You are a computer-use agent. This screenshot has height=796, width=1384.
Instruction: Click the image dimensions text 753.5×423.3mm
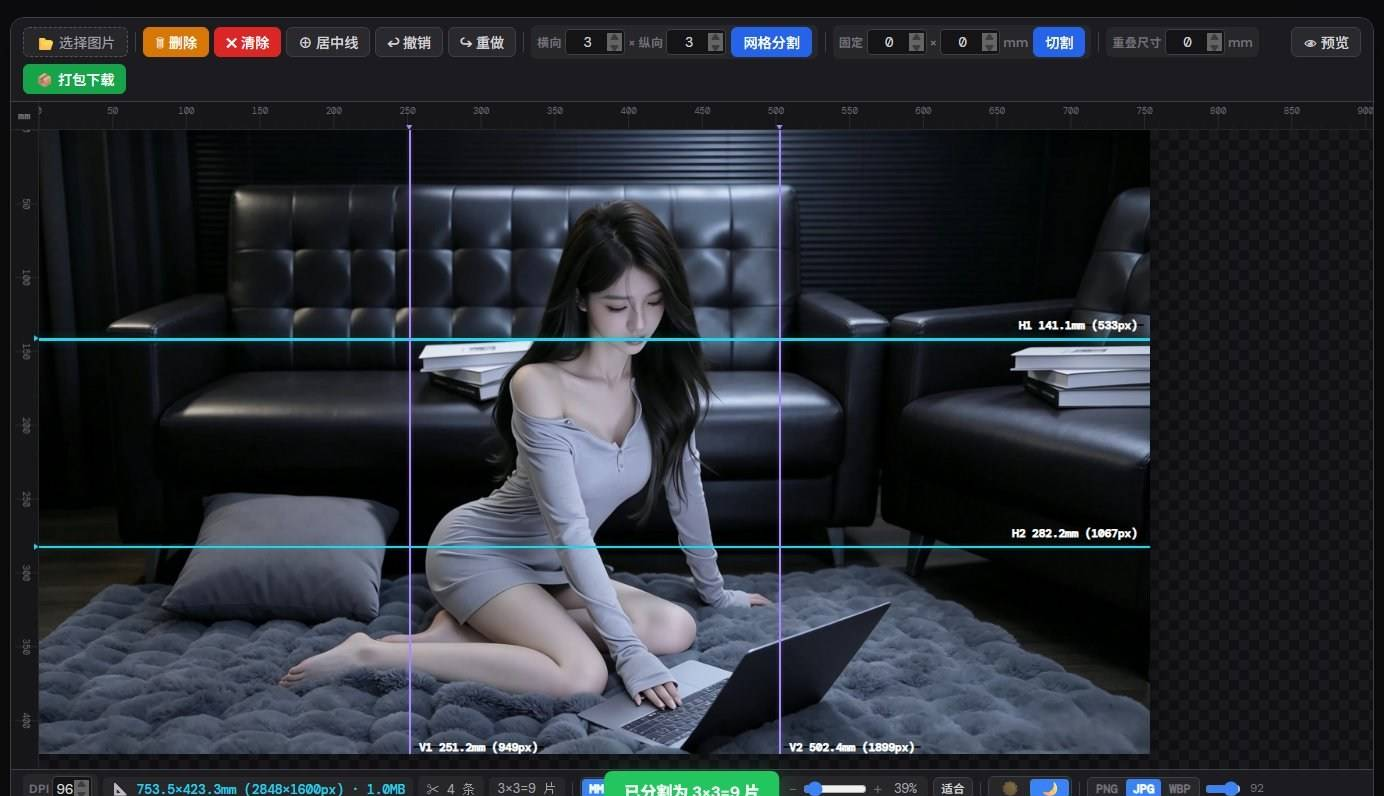(x=270, y=789)
